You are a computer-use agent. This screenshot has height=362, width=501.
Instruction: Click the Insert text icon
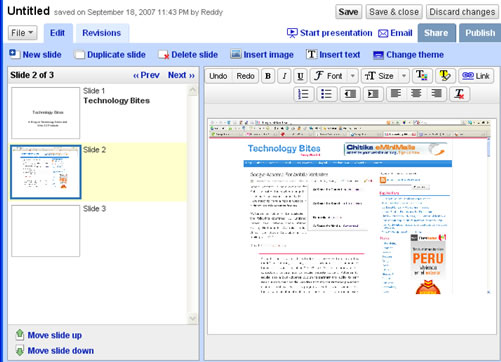(x=311, y=54)
